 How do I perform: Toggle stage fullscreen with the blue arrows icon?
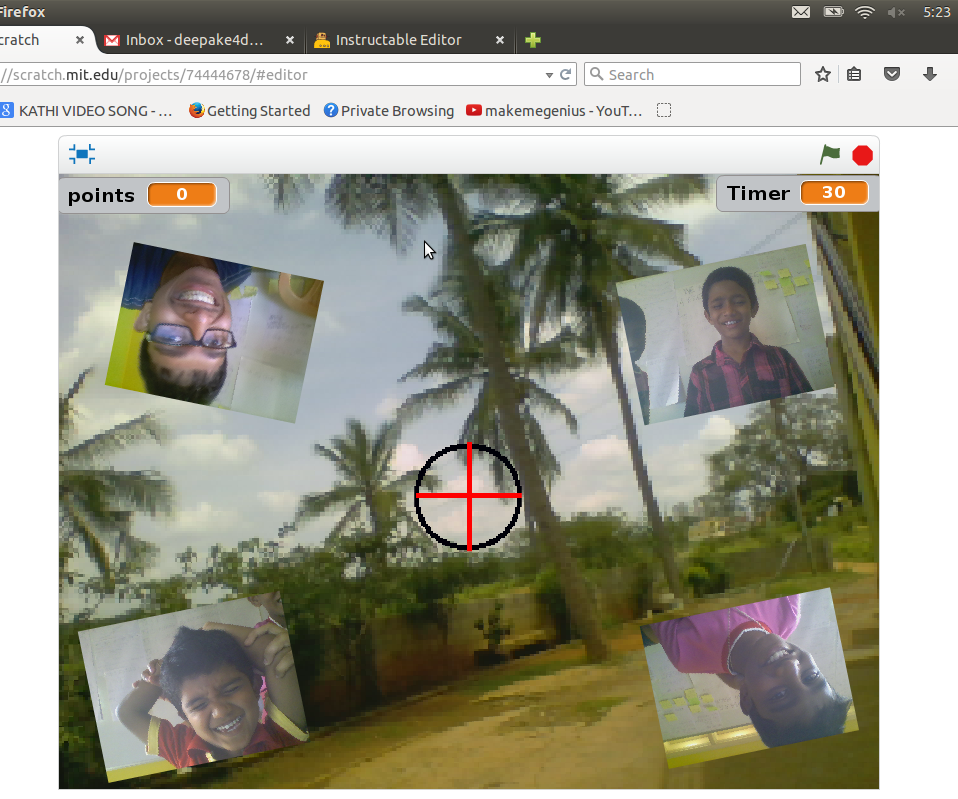[81, 155]
